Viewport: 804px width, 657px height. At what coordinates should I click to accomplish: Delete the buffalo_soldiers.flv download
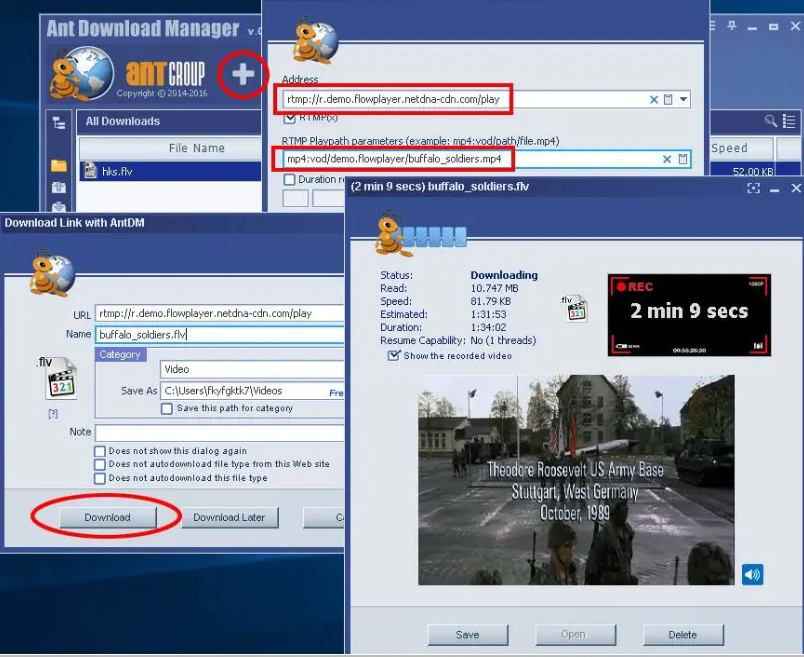(683, 635)
